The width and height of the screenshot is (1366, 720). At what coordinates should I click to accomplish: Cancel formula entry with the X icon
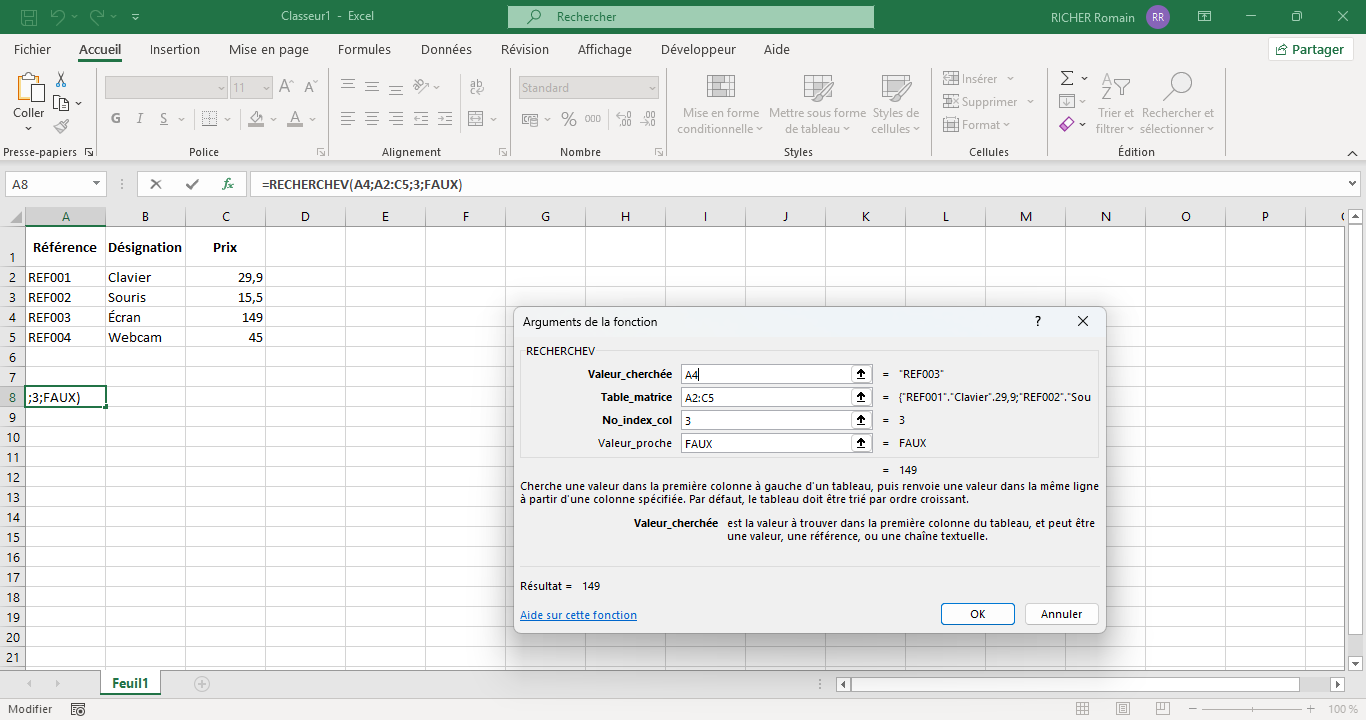click(x=156, y=184)
